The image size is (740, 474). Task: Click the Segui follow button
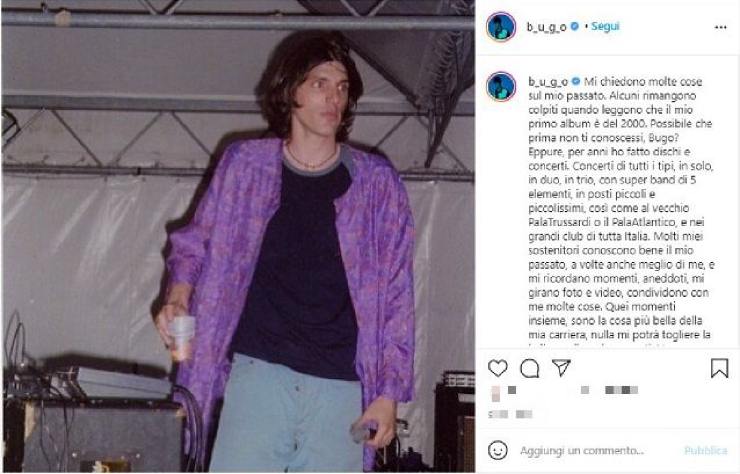pyautogui.click(x=605, y=26)
